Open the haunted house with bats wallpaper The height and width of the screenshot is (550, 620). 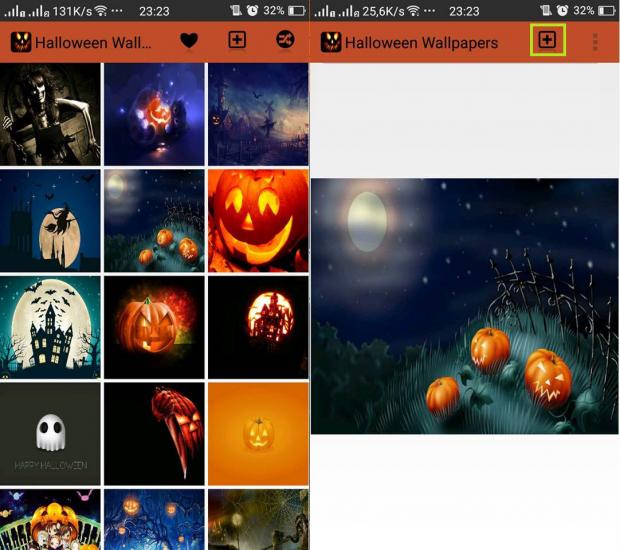[50, 326]
